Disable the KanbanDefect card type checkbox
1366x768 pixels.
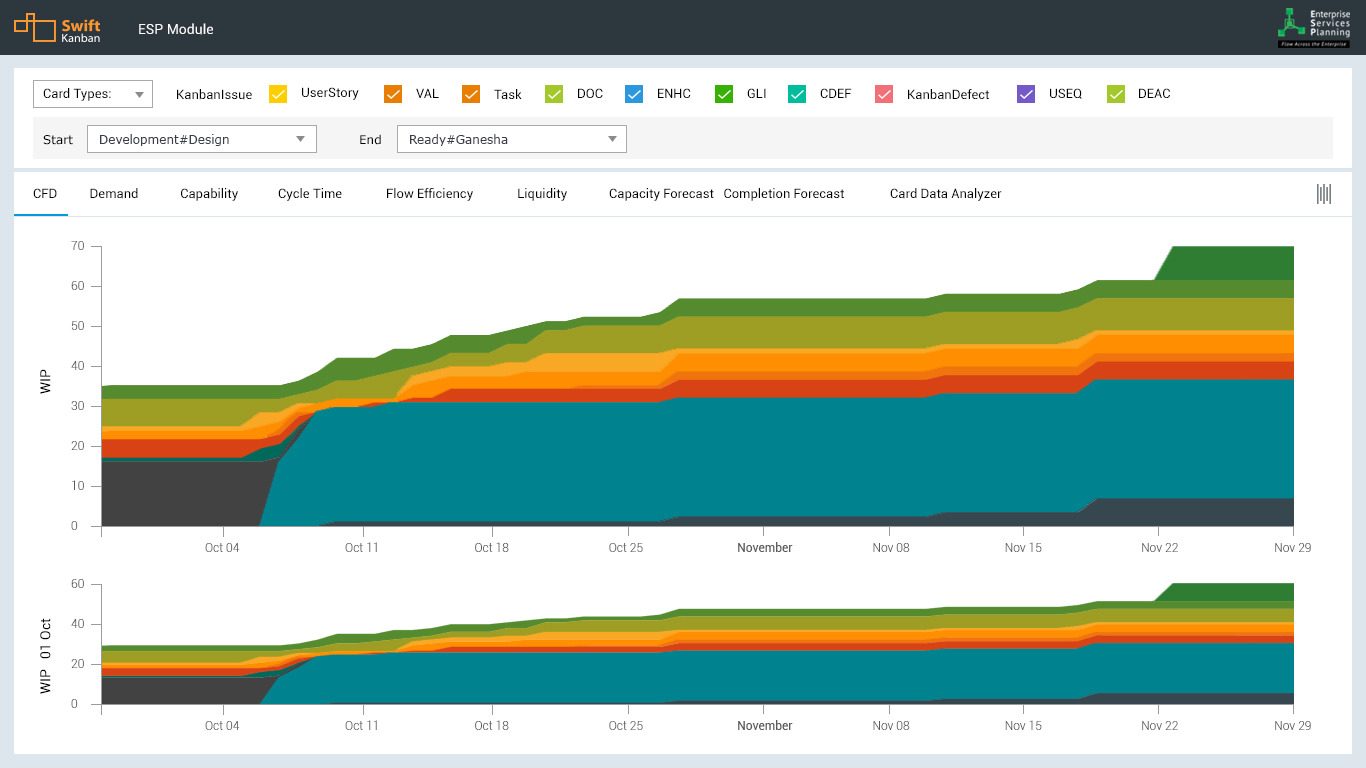[x=884, y=94]
